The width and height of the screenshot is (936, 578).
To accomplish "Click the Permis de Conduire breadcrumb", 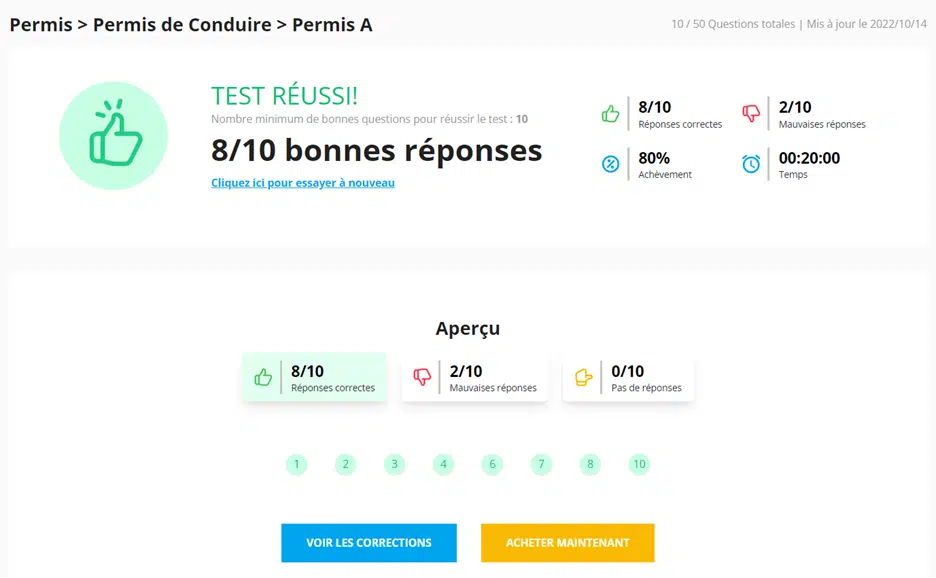I will 182,24.
